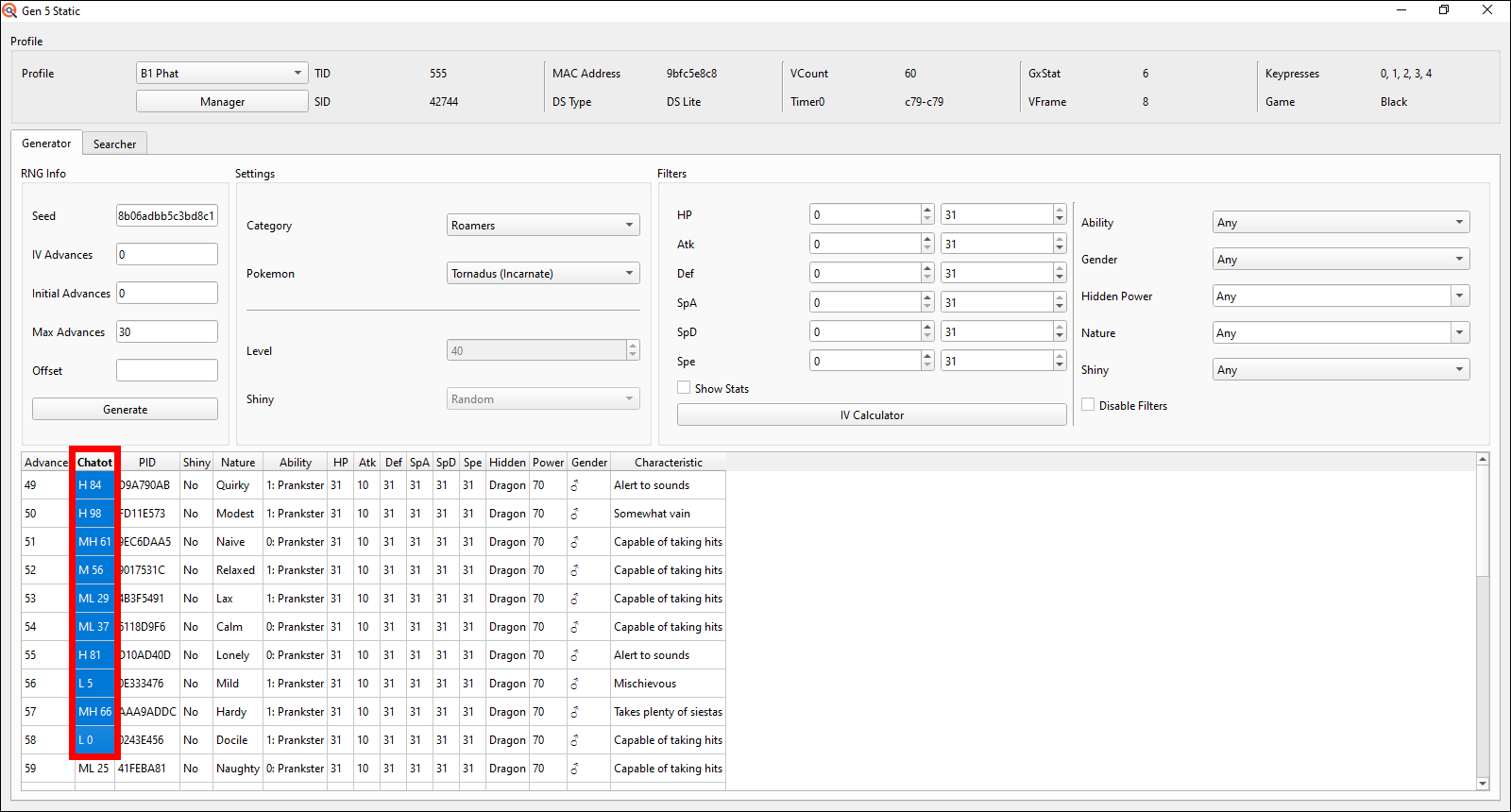Open the Nature filter dropdown

pyautogui.click(x=1340, y=333)
